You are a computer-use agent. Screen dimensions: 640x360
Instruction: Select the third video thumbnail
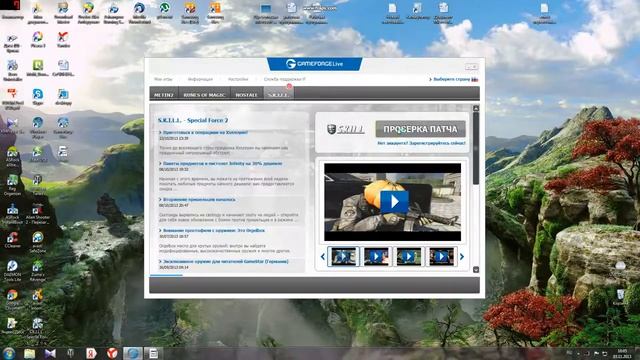coord(409,256)
